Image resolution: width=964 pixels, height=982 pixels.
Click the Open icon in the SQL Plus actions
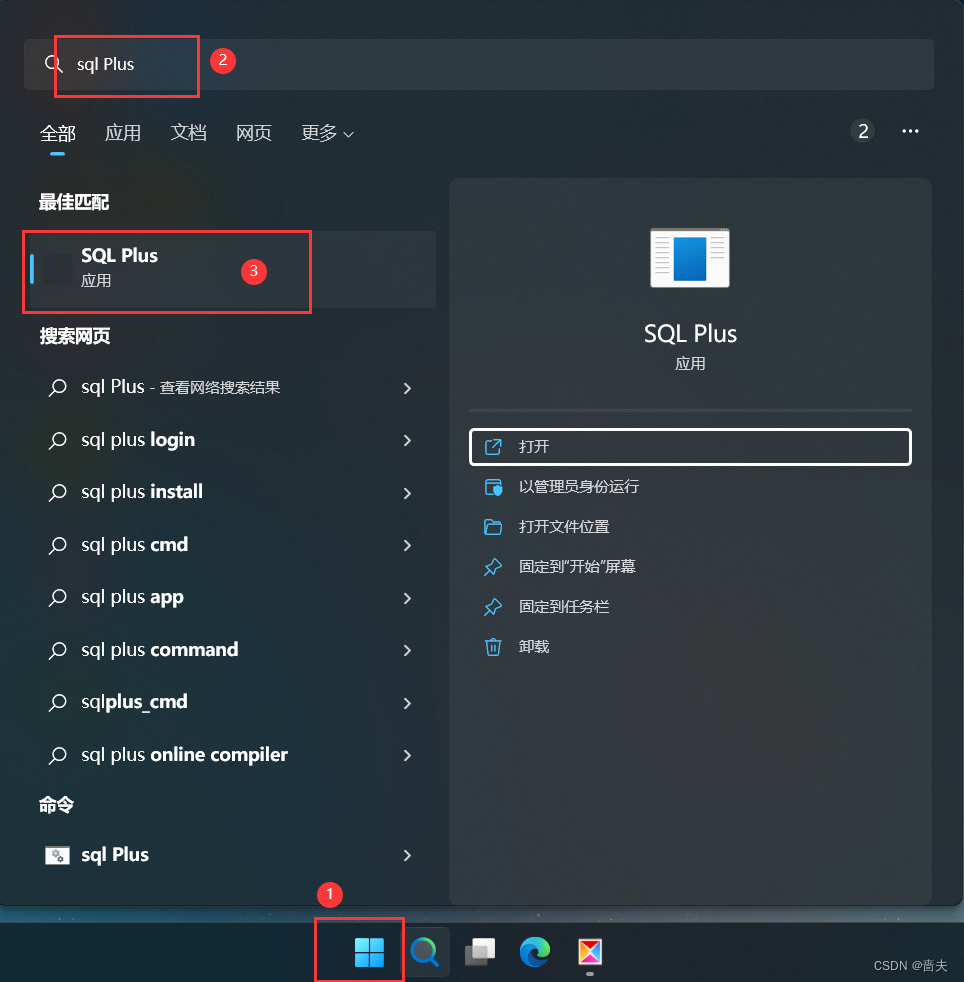click(493, 447)
